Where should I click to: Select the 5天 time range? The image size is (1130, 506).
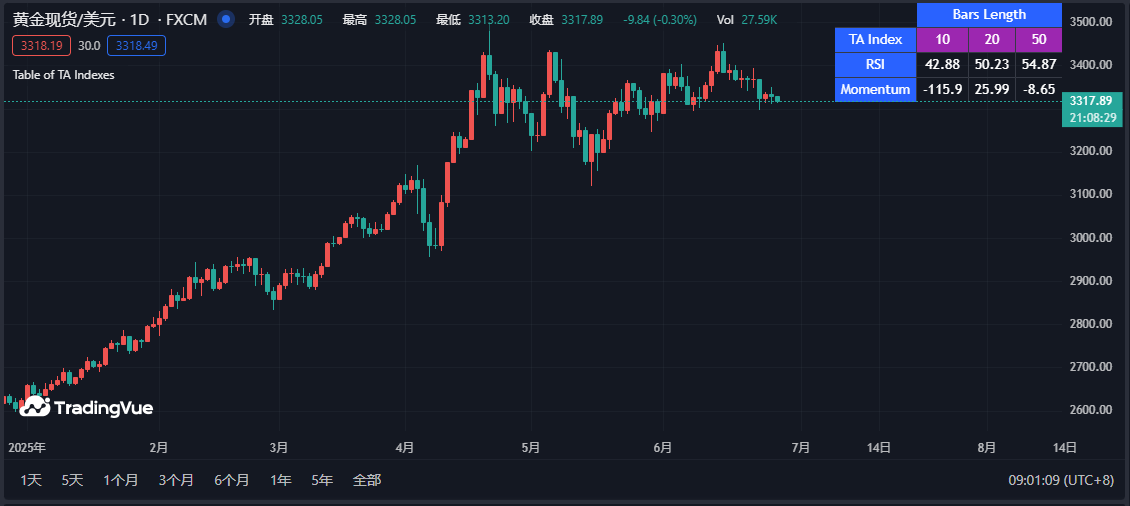coord(72,480)
